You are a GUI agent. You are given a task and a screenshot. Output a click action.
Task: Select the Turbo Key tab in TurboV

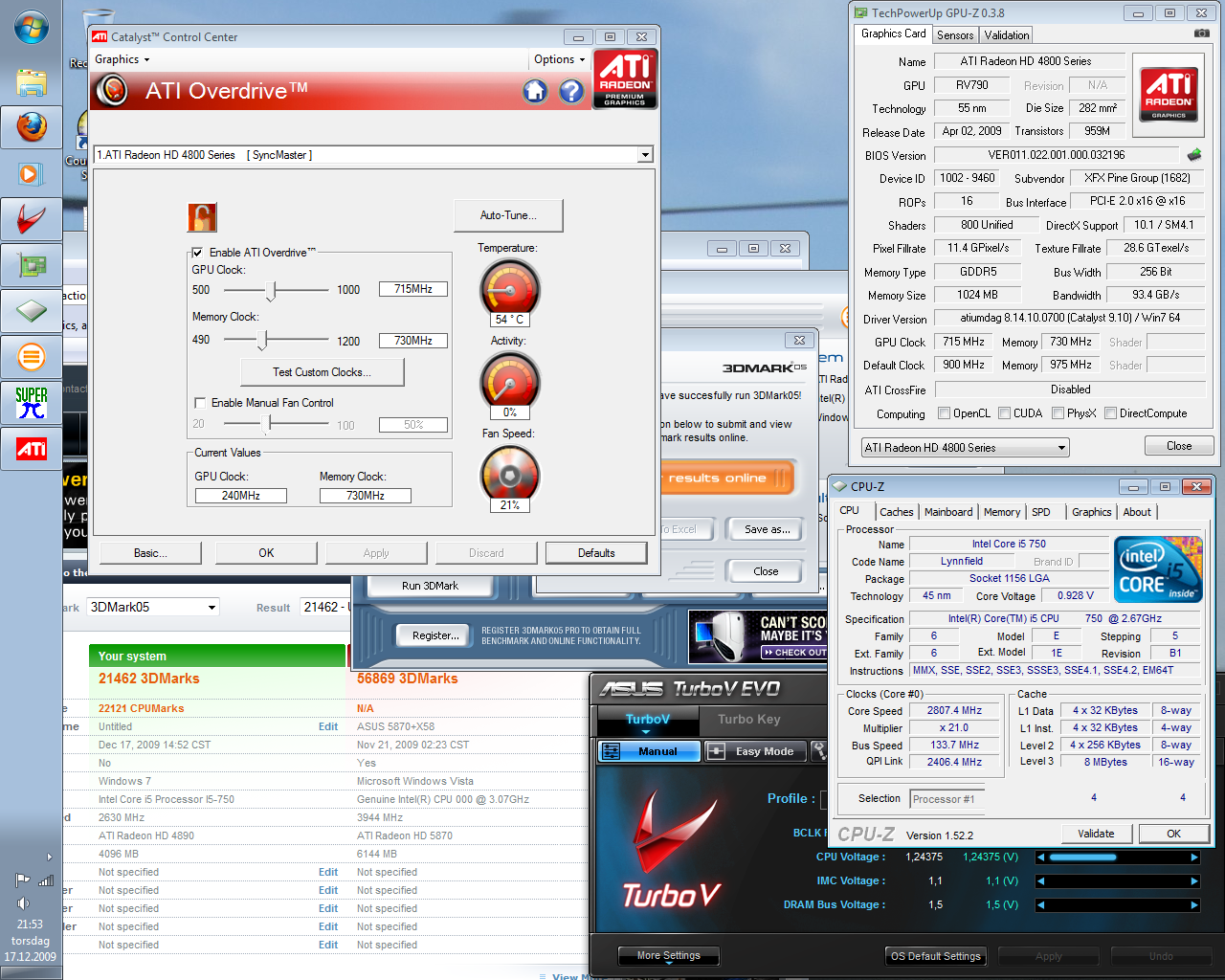pyautogui.click(x=749, y=720)
